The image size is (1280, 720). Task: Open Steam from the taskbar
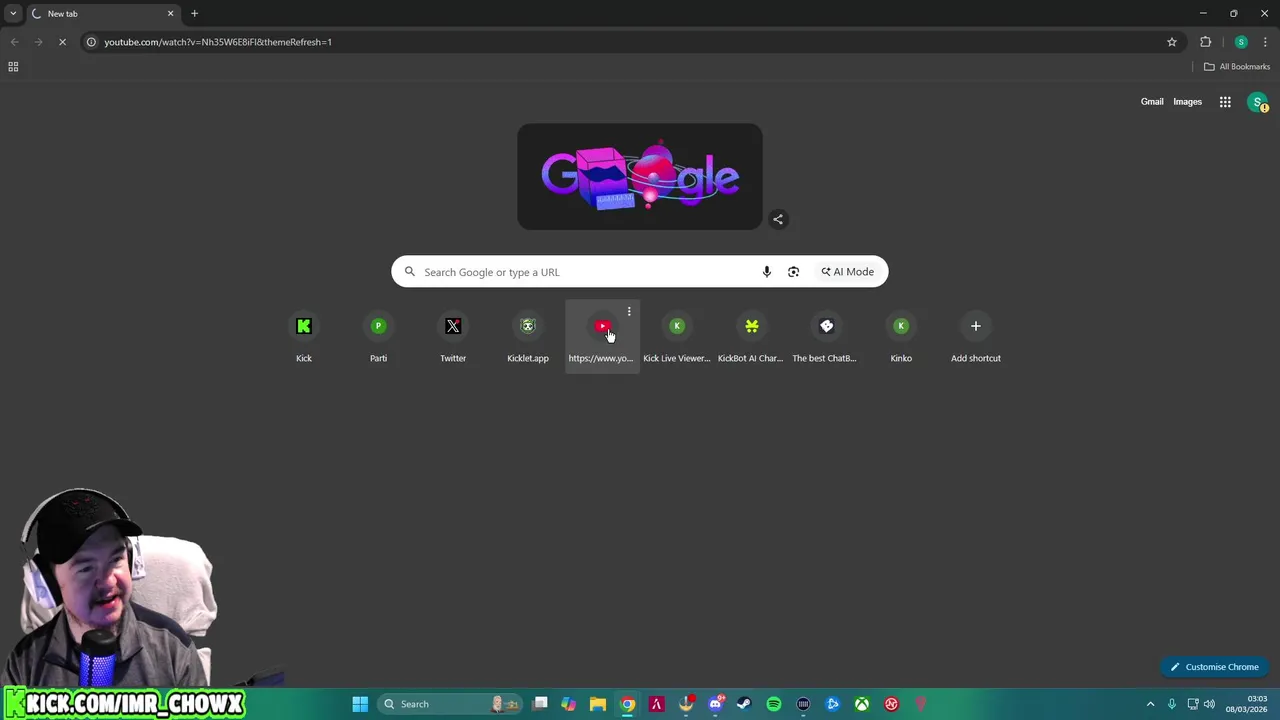point(744,704)
